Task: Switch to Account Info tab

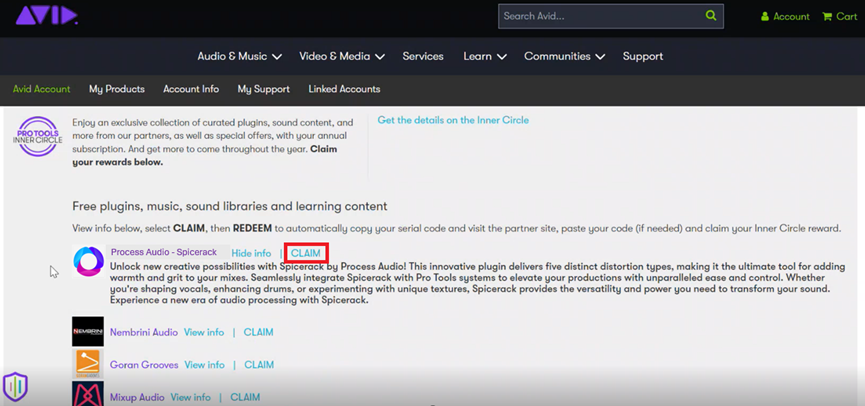Action: [x=191, y=89]
